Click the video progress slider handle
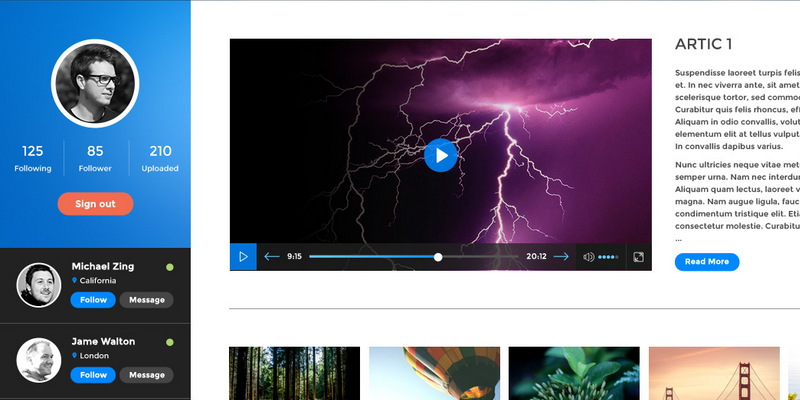Image resolution: width=800 pixels, height=400 pixels. (438, 257)
